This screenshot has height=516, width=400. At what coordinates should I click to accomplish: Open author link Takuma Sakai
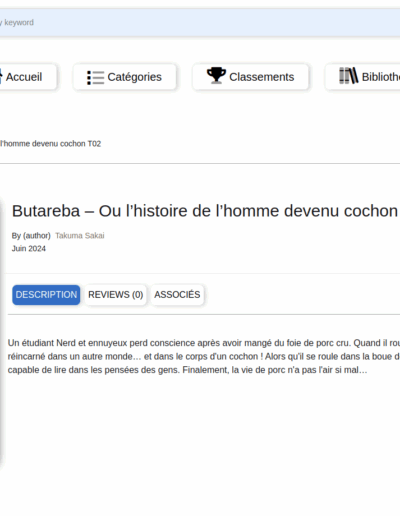[x=80, y=236]
